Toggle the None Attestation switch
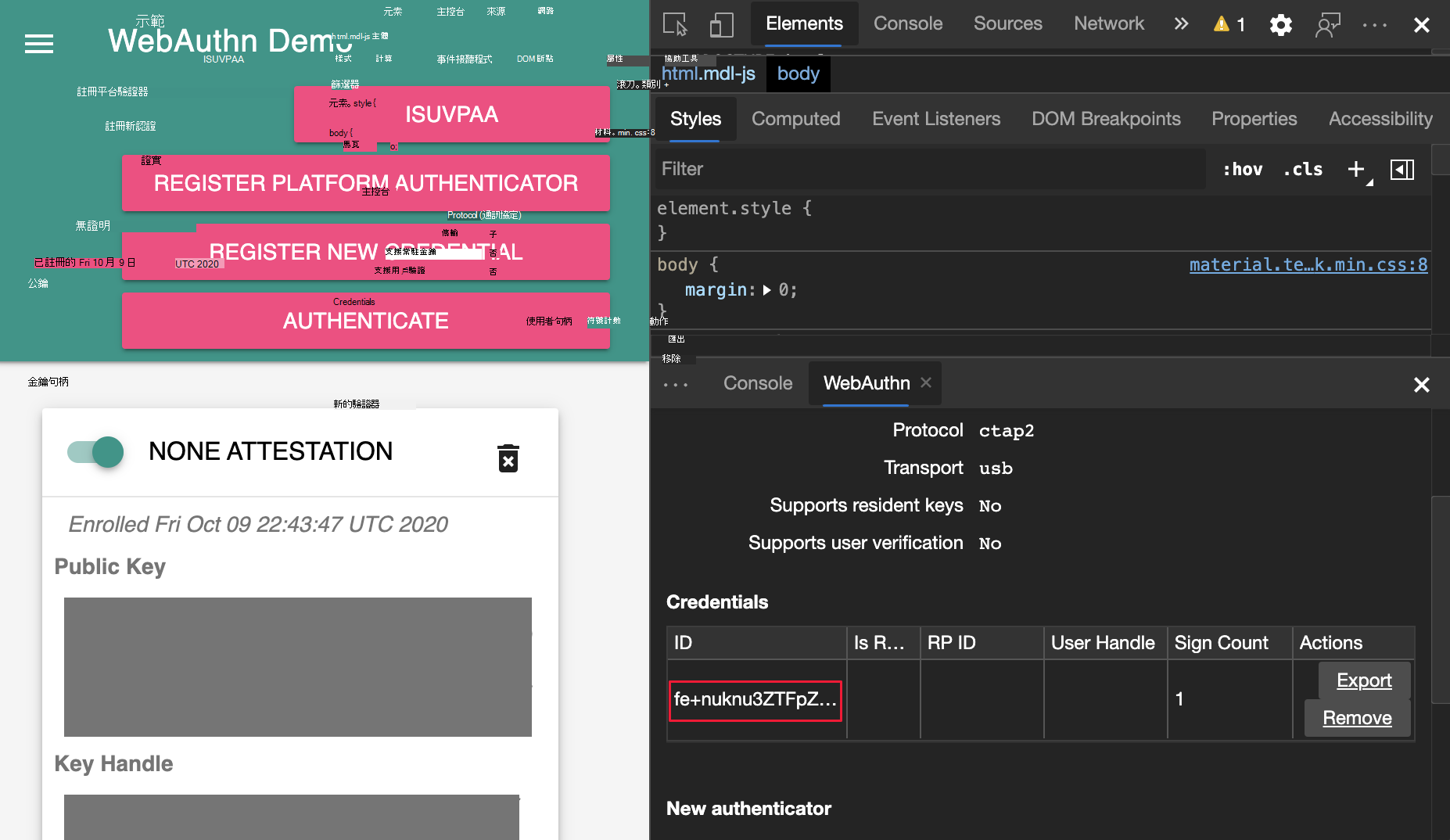 point(95,451)
